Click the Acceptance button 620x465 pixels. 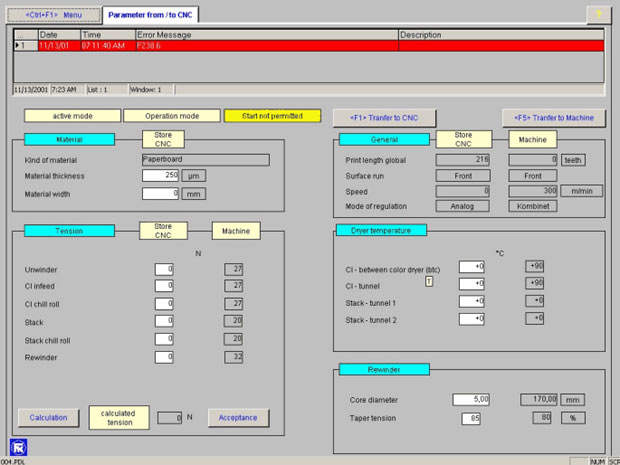click(x=238, y=418)
